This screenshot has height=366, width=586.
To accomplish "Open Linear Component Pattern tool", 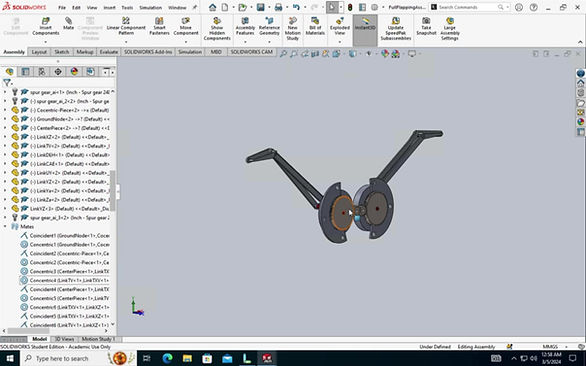I will pyautogui.click(x=126, y=26).
